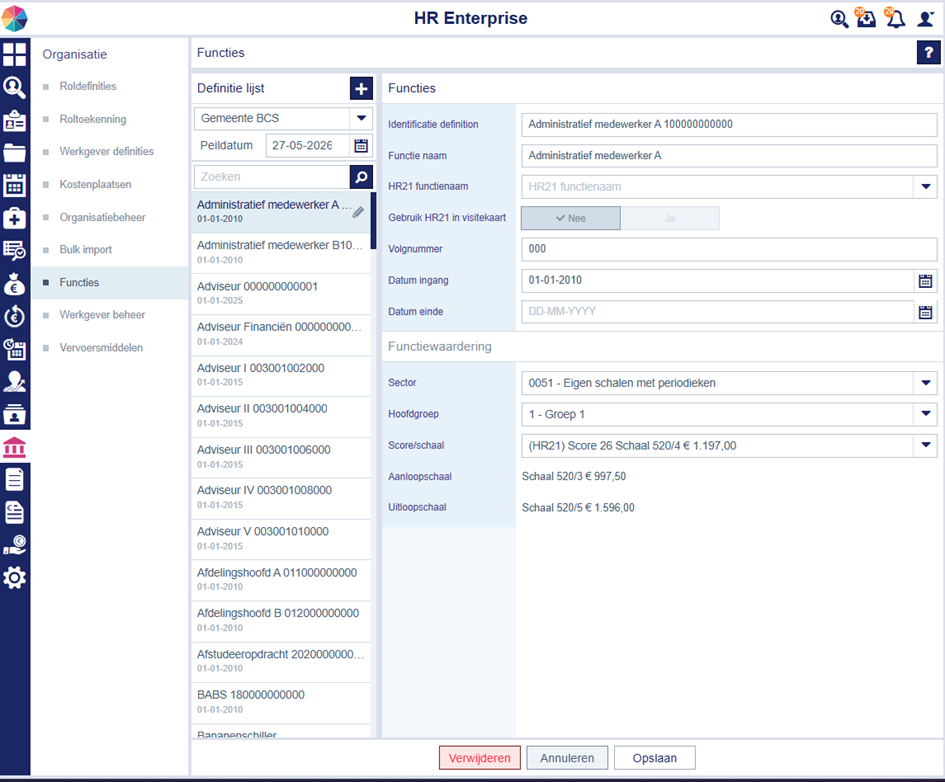Select Administratief medewerker B10 in list
The height and width of the screenshot is (782, 945).
tap(281, 252)
